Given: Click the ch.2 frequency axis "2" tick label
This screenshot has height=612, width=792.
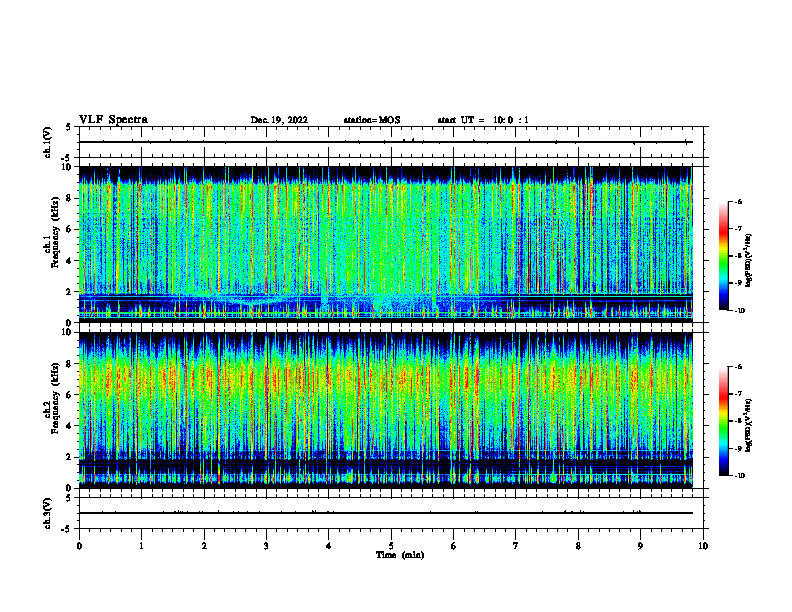Looking at the screenshot, I should pyautogui.click(x=70, y=457).
